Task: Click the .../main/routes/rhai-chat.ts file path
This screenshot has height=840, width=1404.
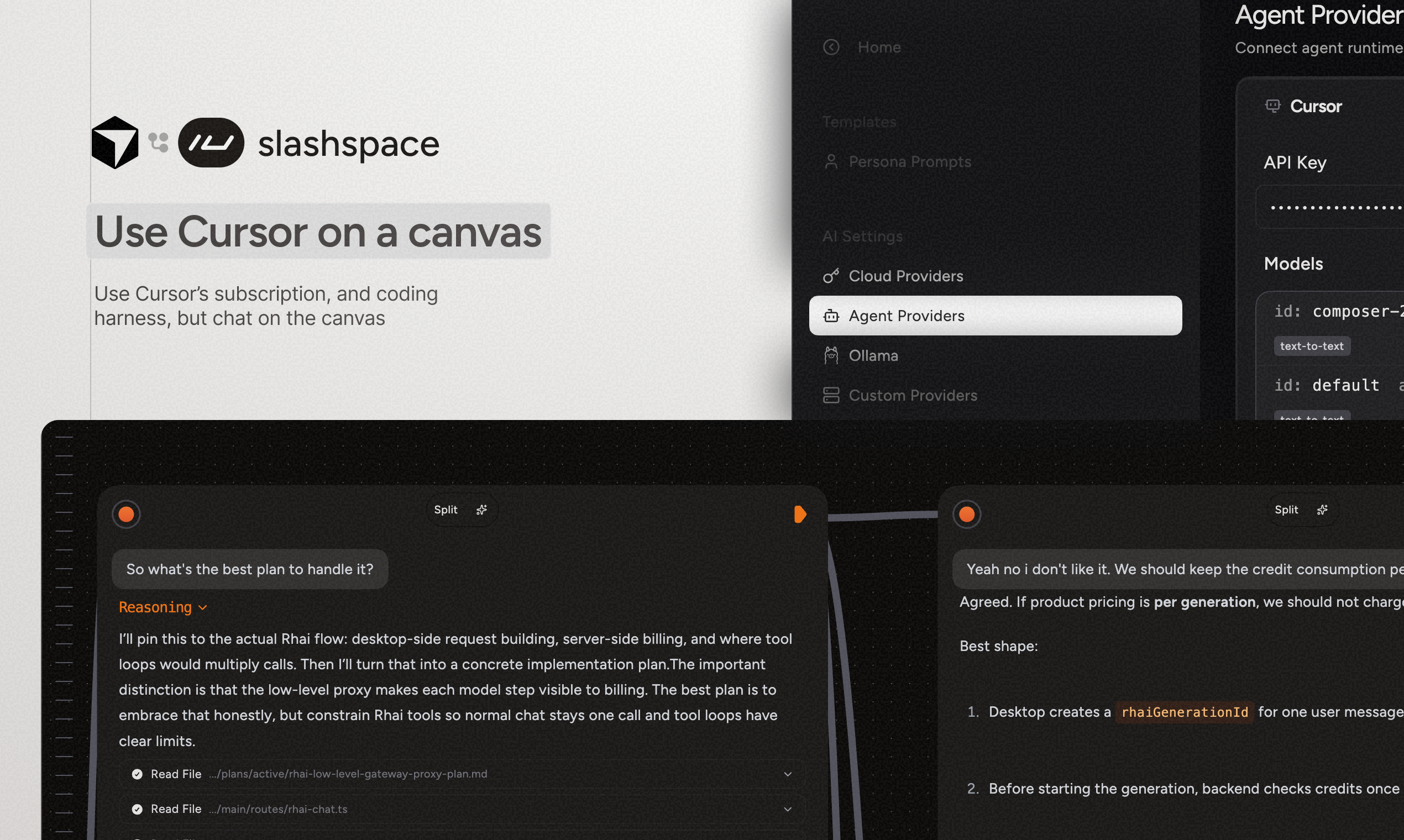Action: tap(278, 809)
